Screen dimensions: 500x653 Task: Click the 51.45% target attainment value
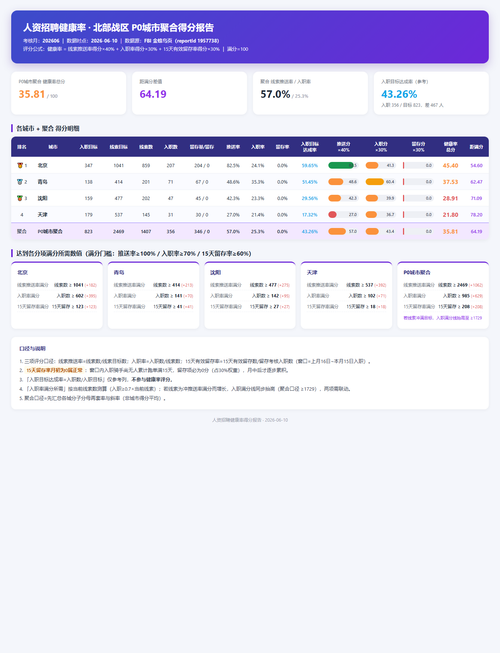point(310,182)
